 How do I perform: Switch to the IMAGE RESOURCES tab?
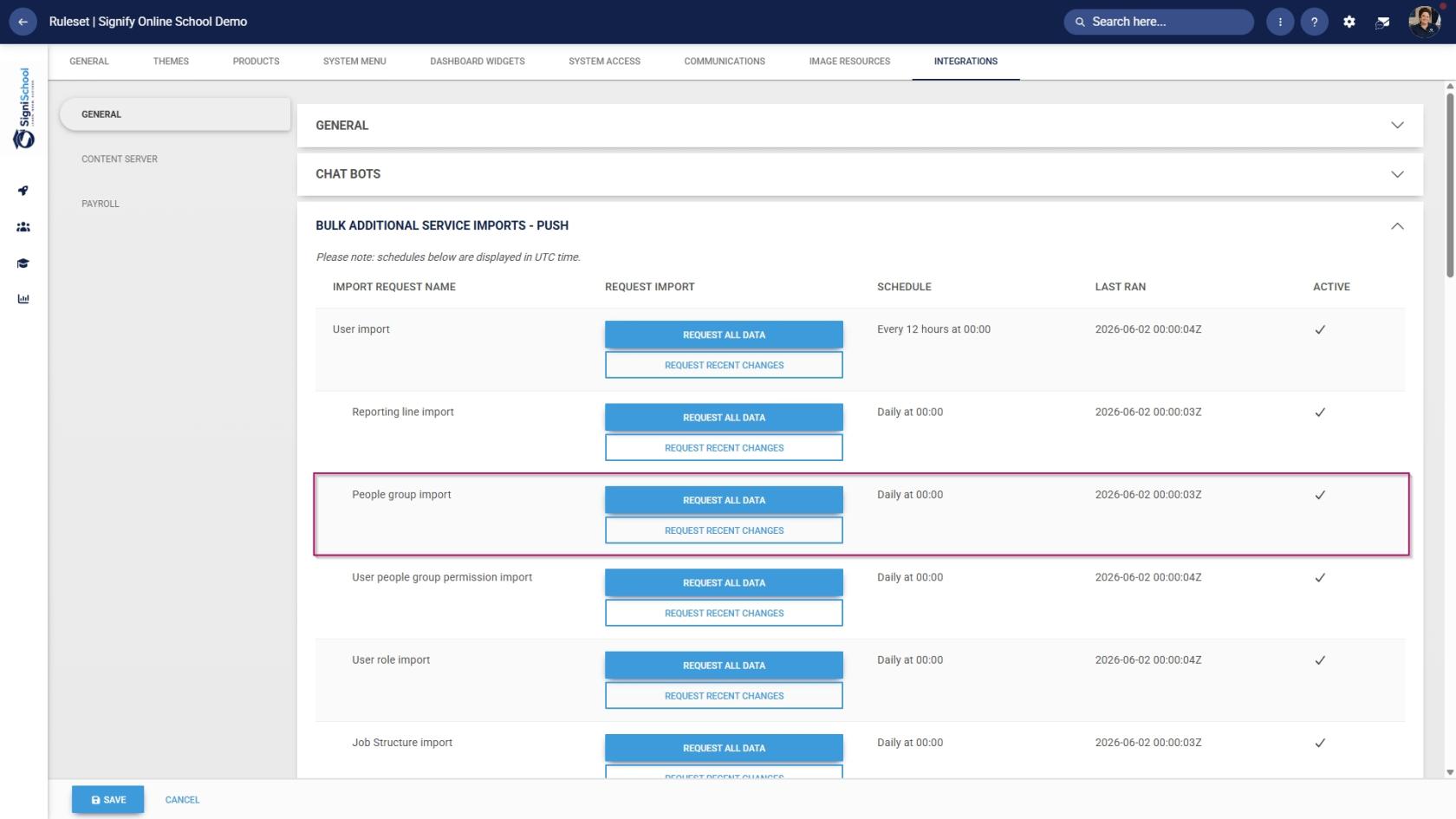click(x=849, y=62)
